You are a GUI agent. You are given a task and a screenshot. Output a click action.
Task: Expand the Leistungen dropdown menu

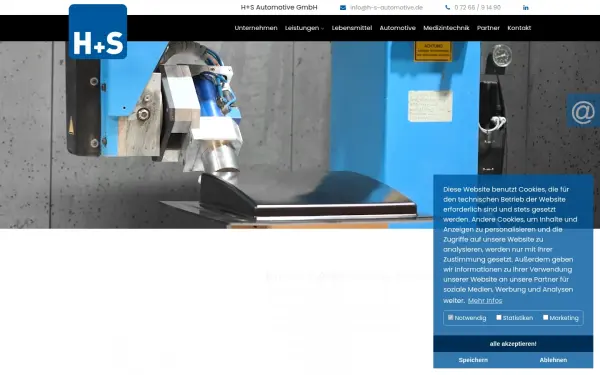point(304,28)
